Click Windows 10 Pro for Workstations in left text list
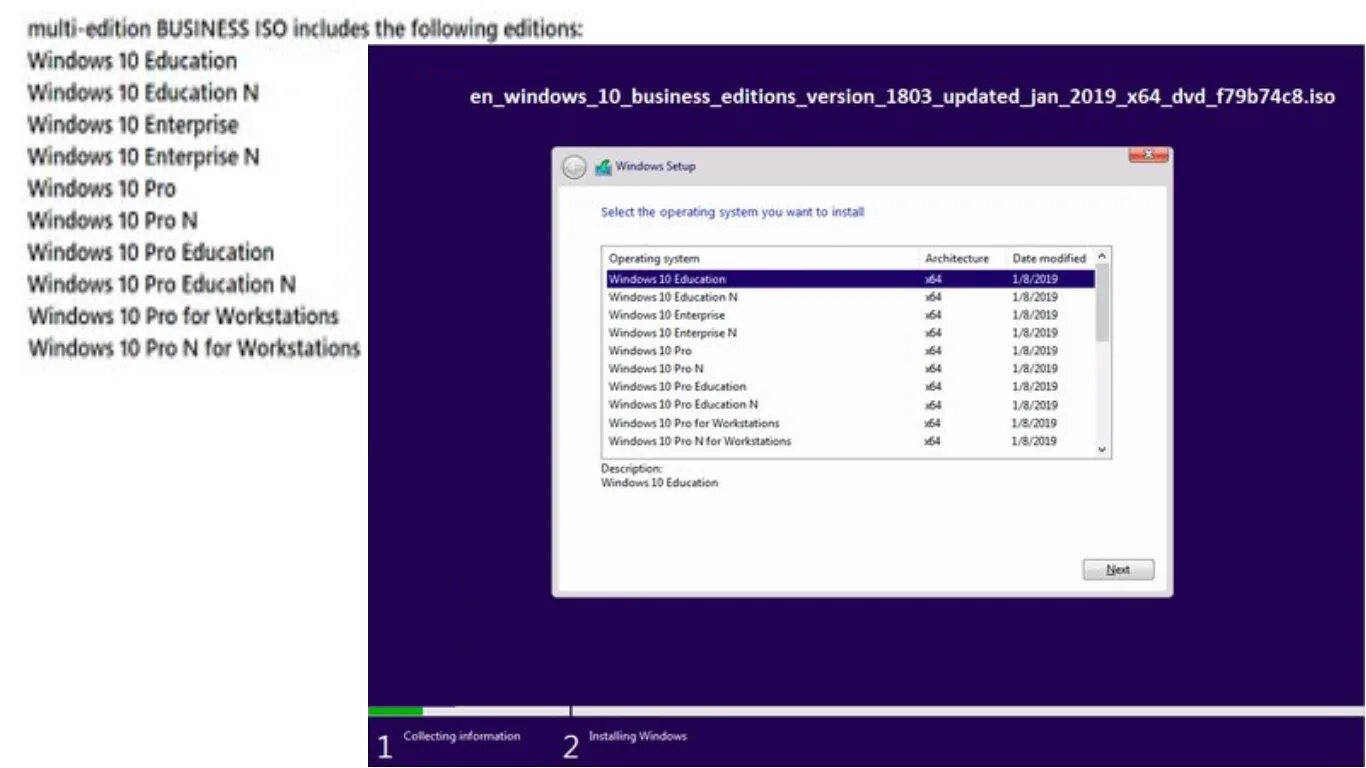The image size is (1366, 768). point(184,316)
